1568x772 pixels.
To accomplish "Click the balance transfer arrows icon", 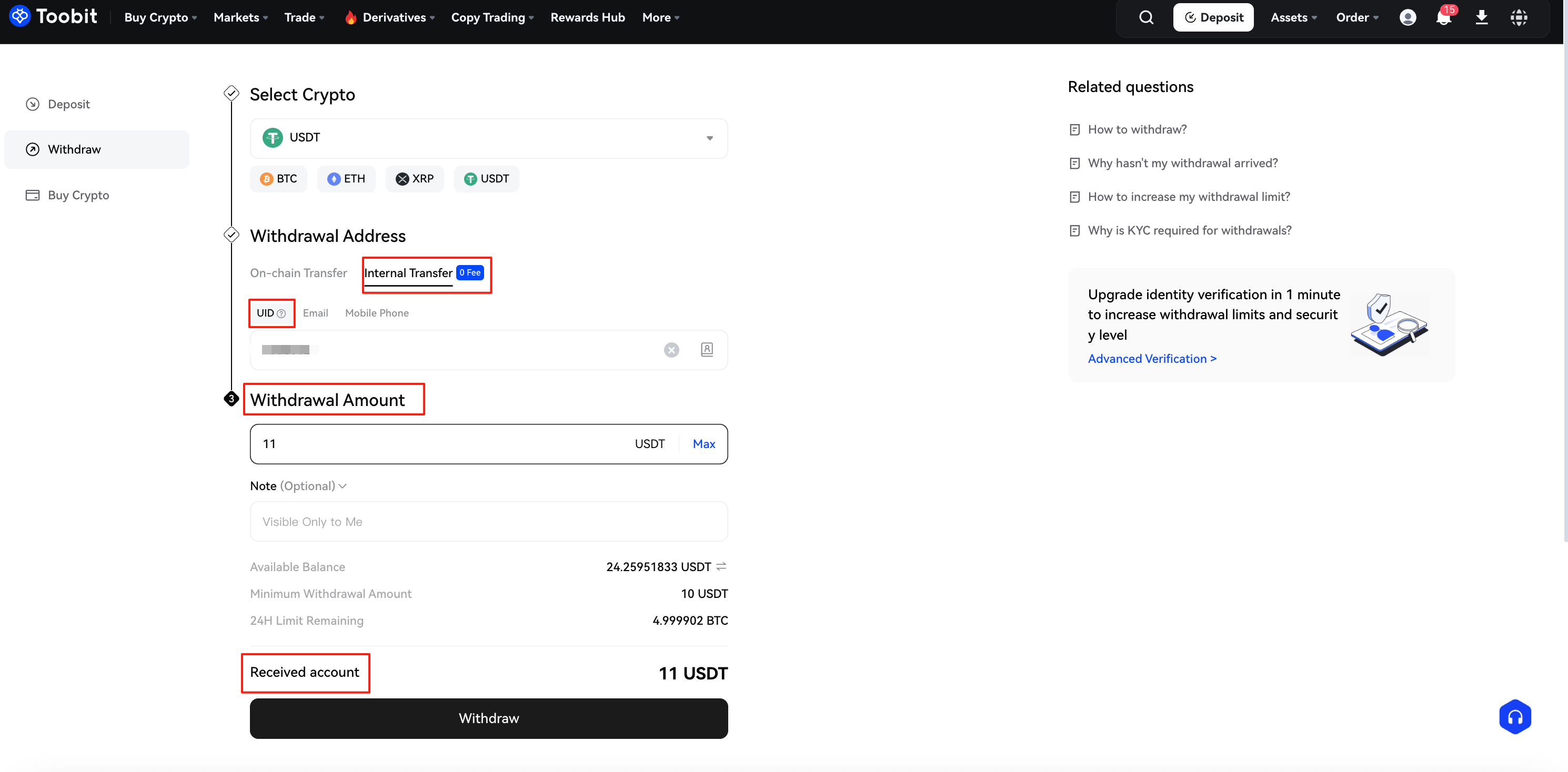I will pos(721,566).
